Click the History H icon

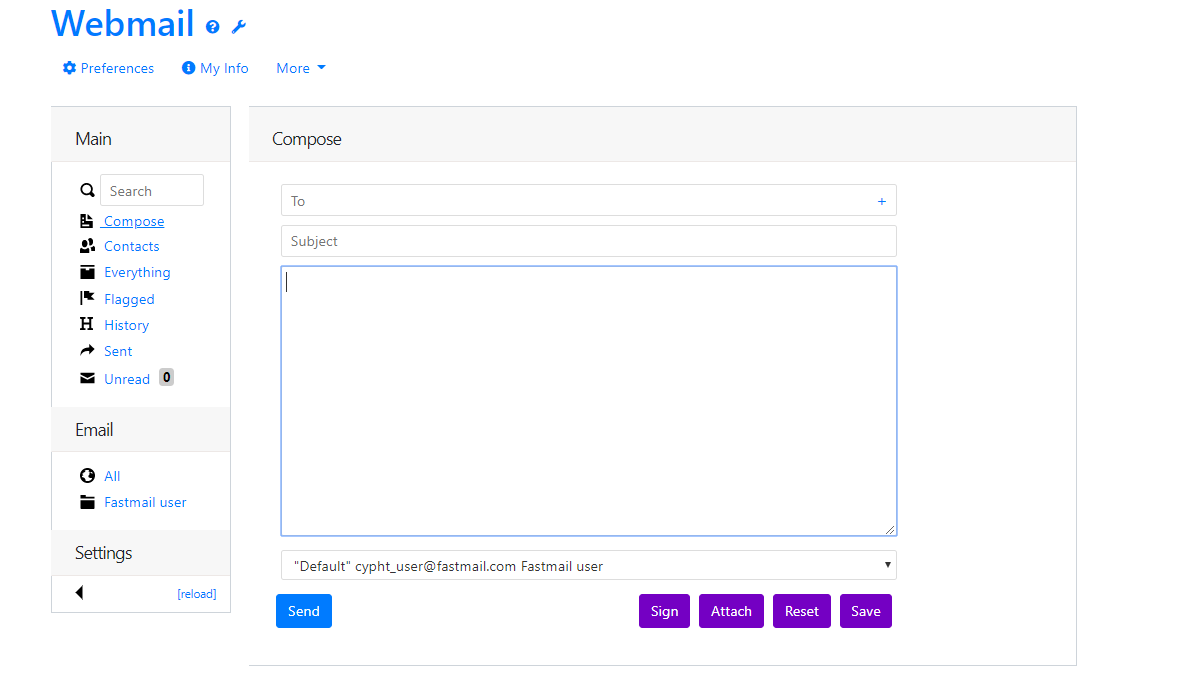pyautogui.click(x=86, y=324)
